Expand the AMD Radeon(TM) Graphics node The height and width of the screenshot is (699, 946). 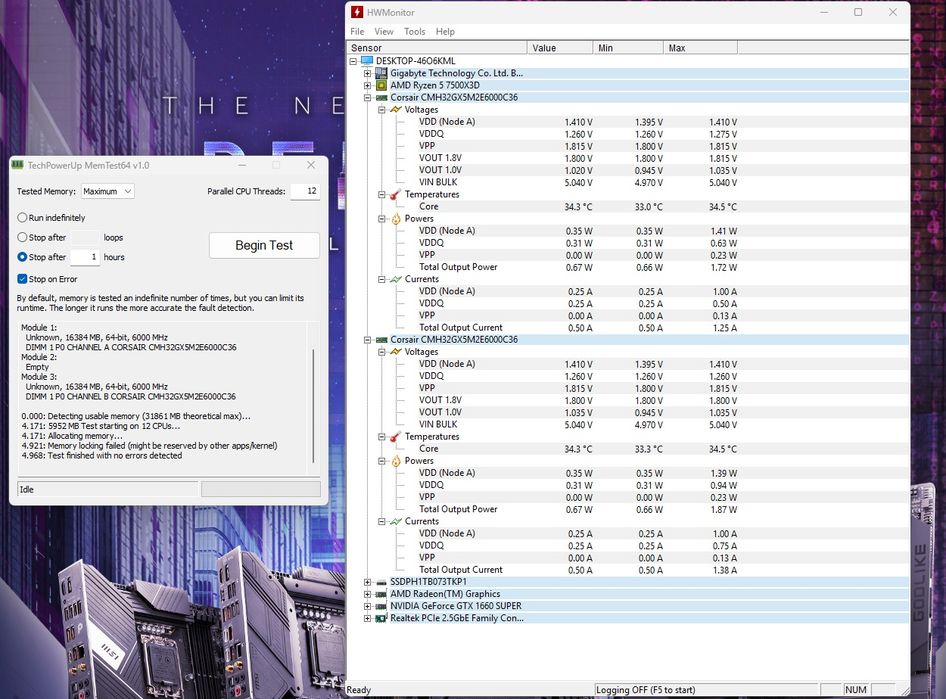367,594
